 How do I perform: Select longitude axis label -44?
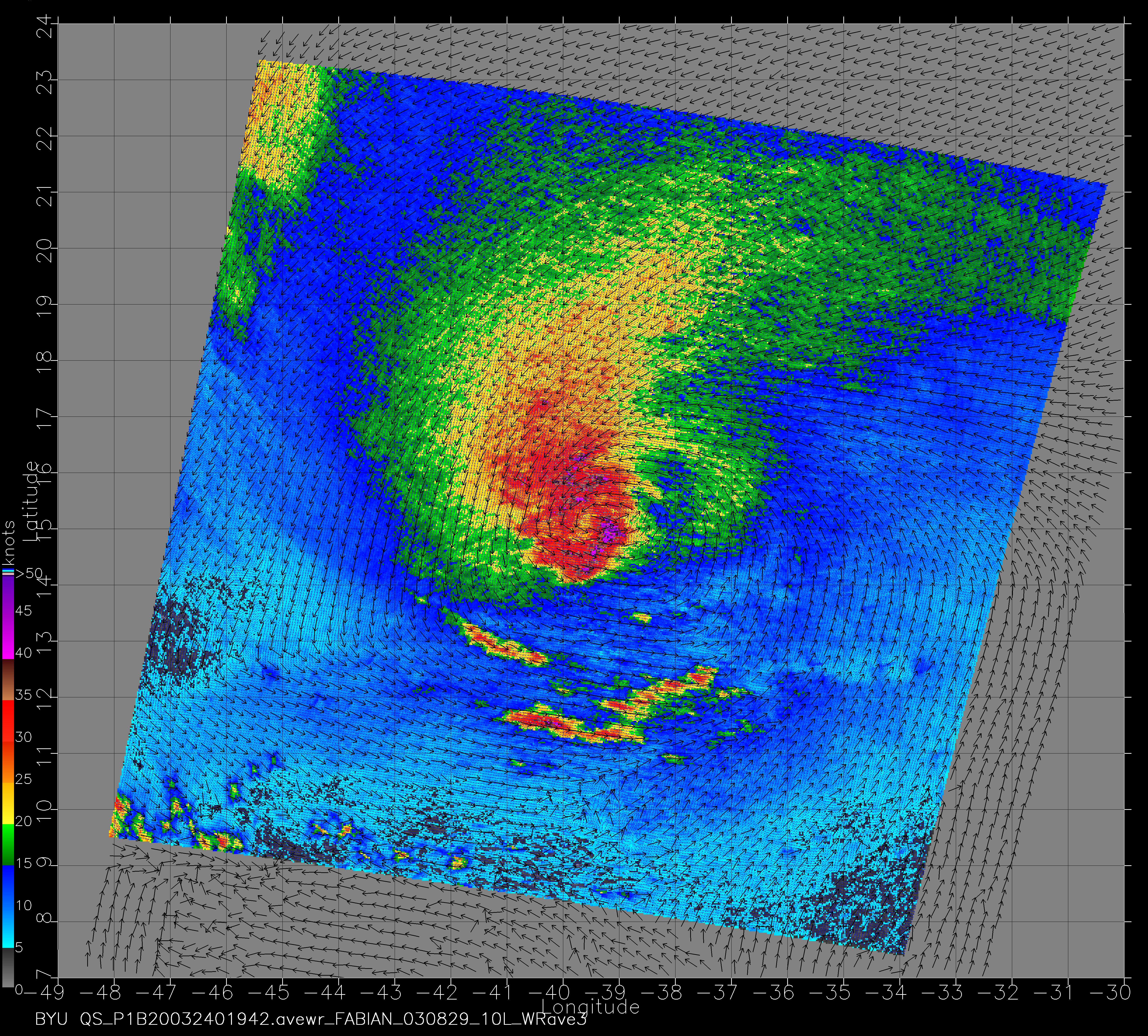click(x=325, y=993)
